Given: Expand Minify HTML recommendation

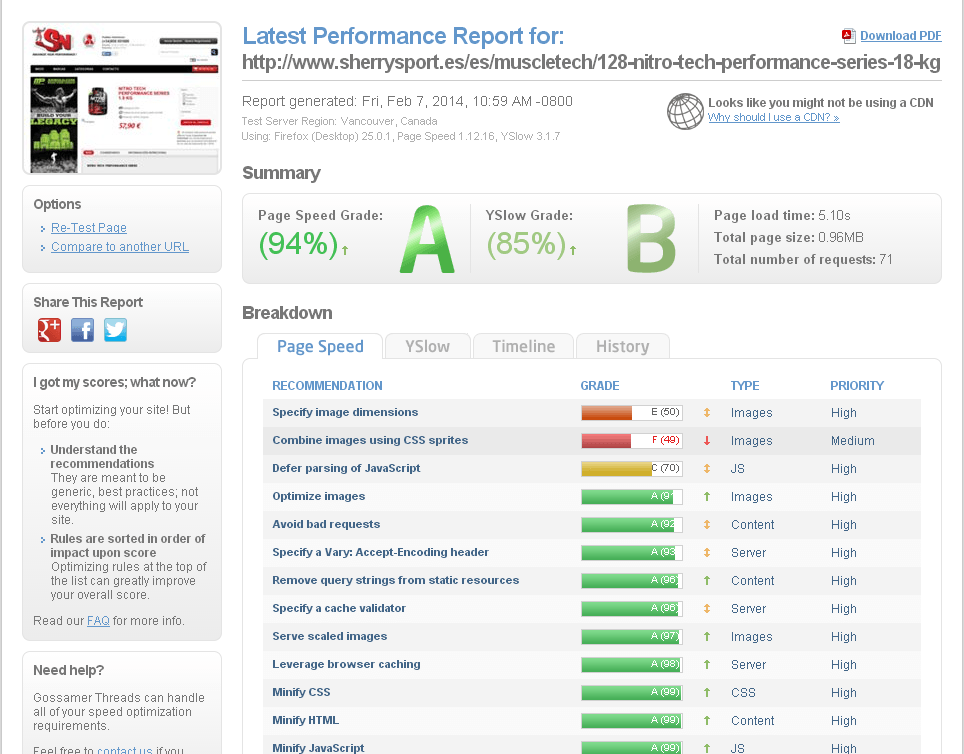Looking at the screenshot, I should [306, 720].
